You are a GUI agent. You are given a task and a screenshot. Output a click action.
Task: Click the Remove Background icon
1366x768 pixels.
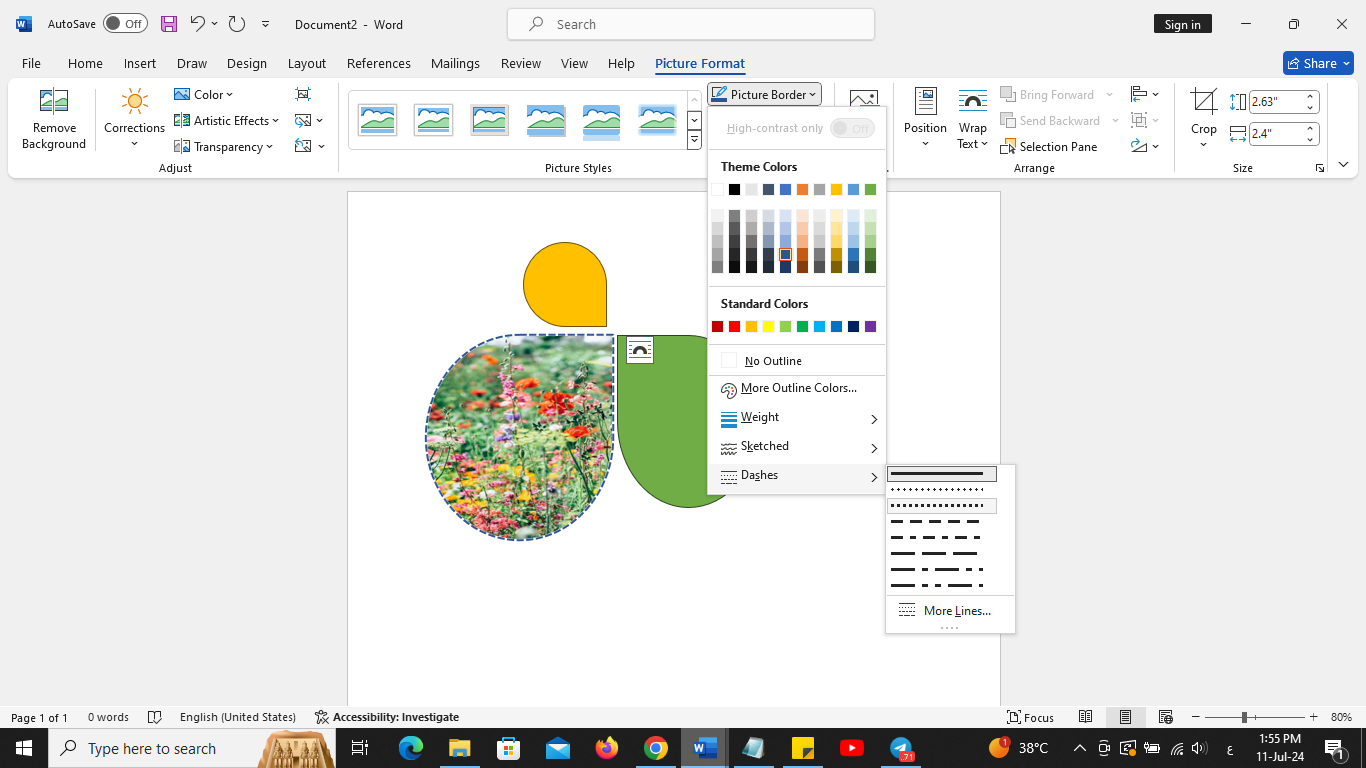pos(53,101)
